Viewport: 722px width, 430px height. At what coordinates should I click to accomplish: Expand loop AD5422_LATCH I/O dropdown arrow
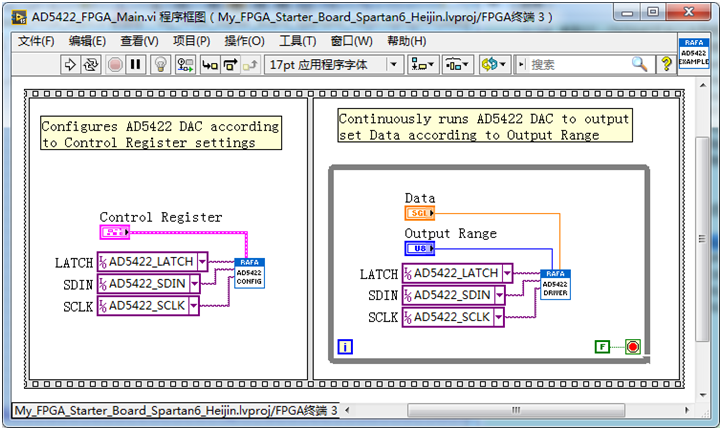point(507,273)
